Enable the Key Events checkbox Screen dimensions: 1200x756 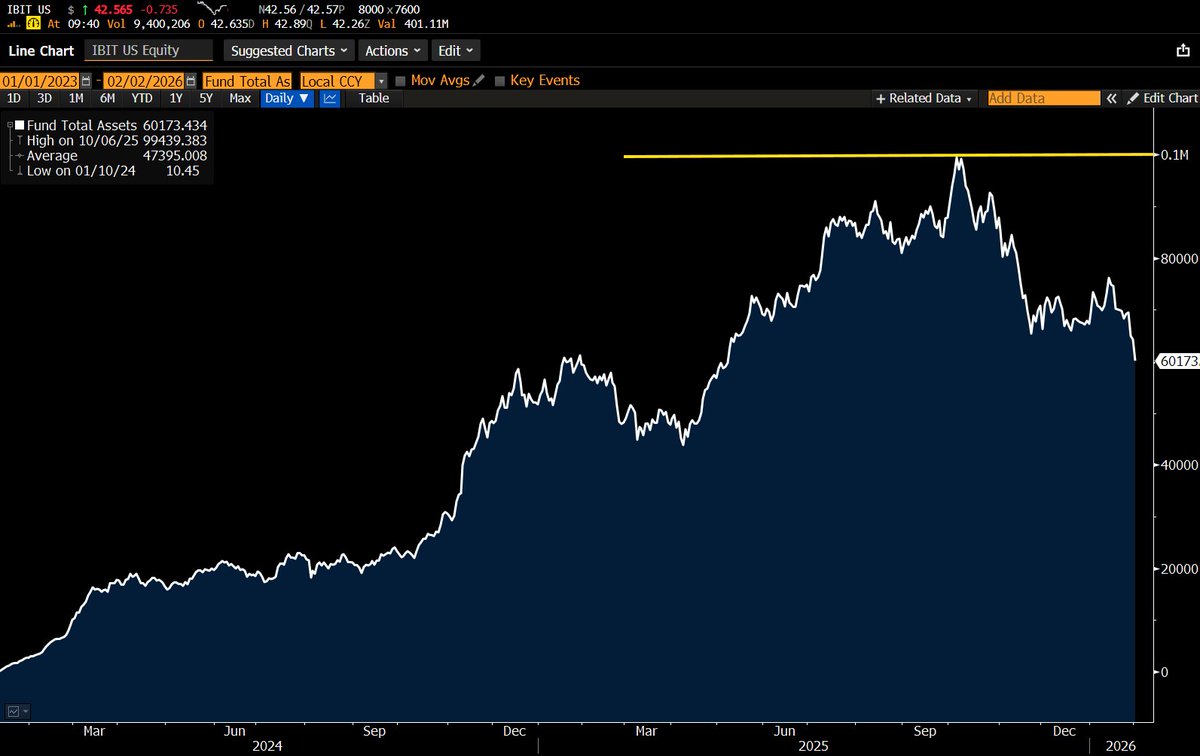[x=500, y=80]
